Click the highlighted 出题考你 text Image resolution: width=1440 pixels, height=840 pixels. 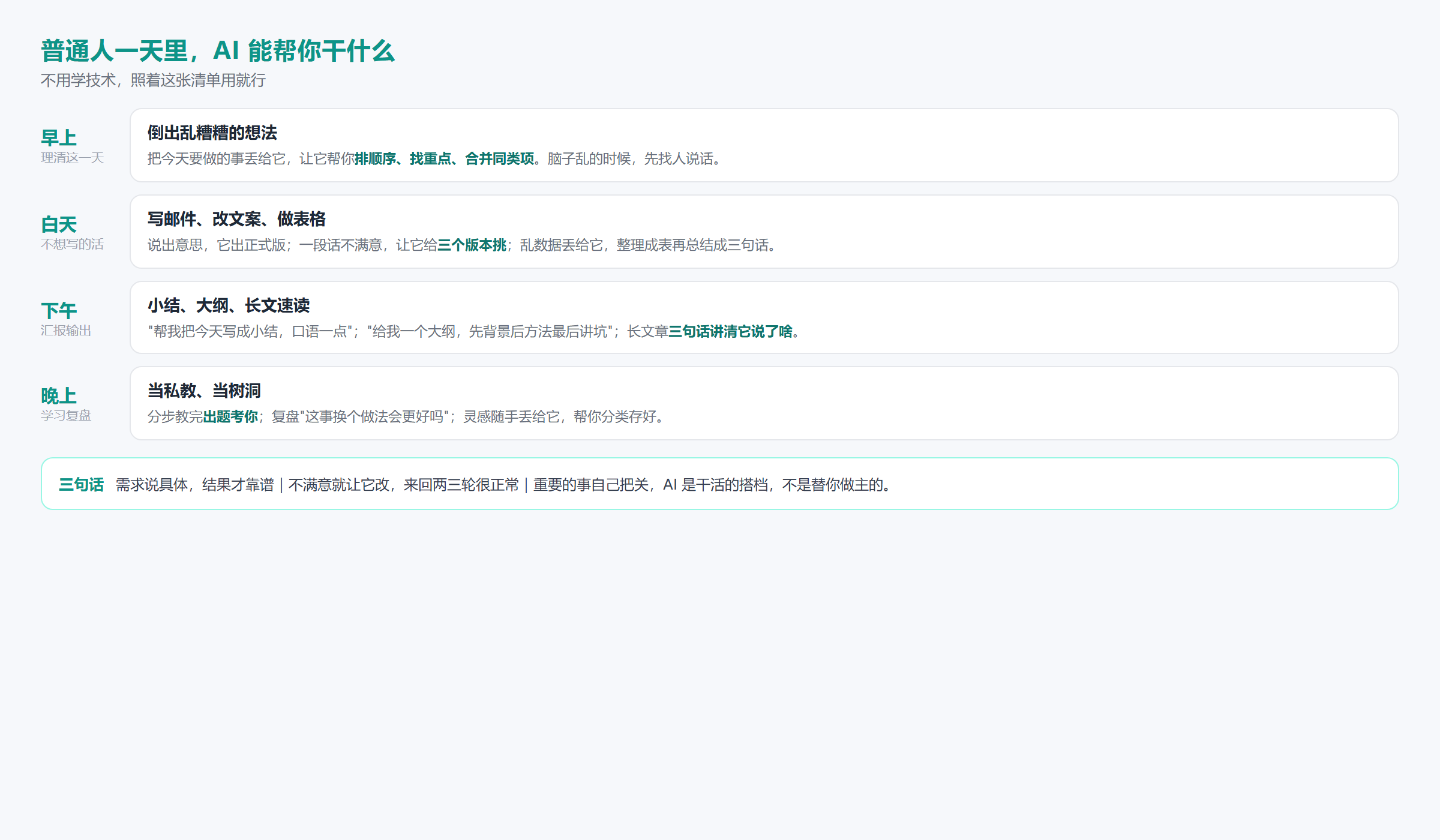coord(230,416)
